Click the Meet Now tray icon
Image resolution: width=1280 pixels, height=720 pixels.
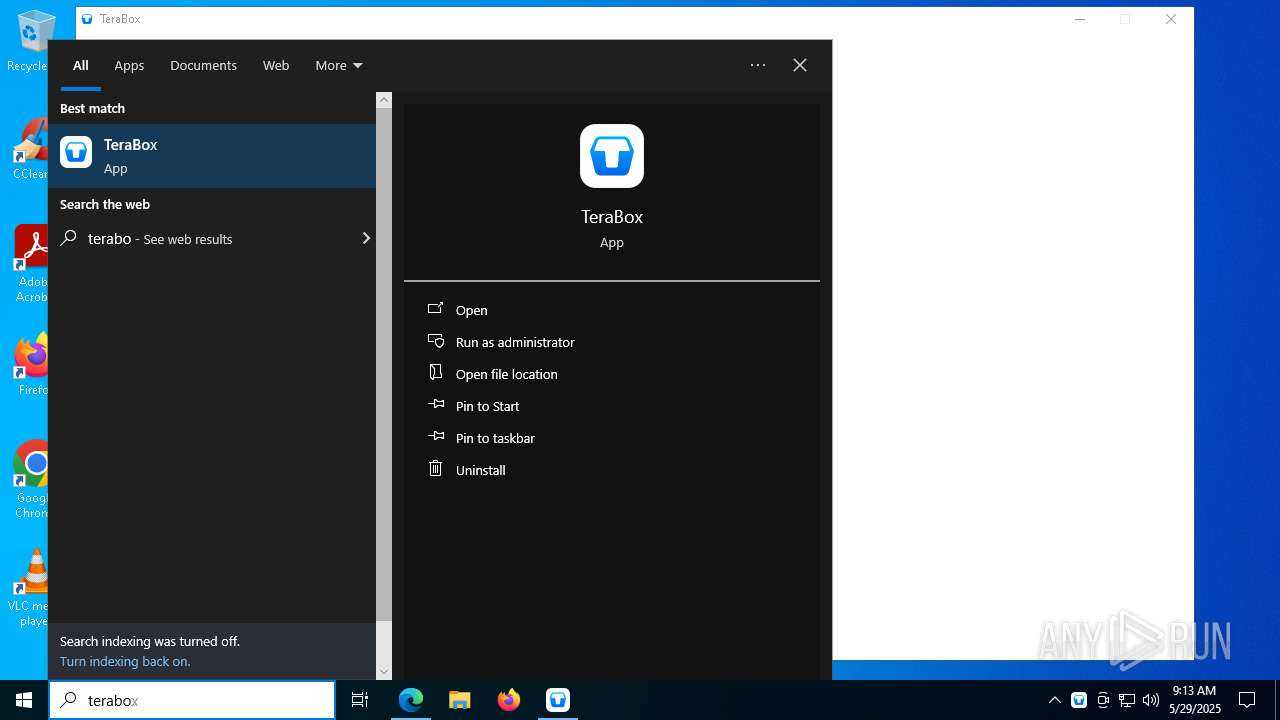1103,700
